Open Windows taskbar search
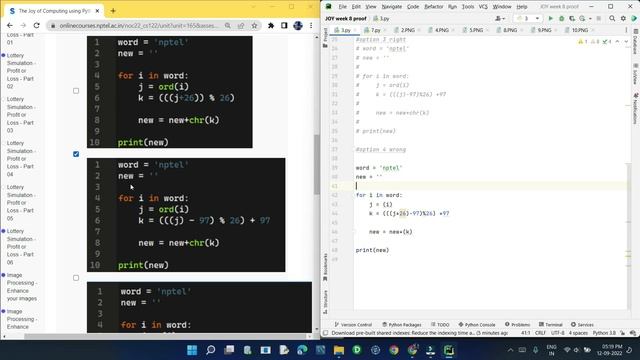Image resolution: width=640 pixels, height=360 pixels. [x=211, y=350]
